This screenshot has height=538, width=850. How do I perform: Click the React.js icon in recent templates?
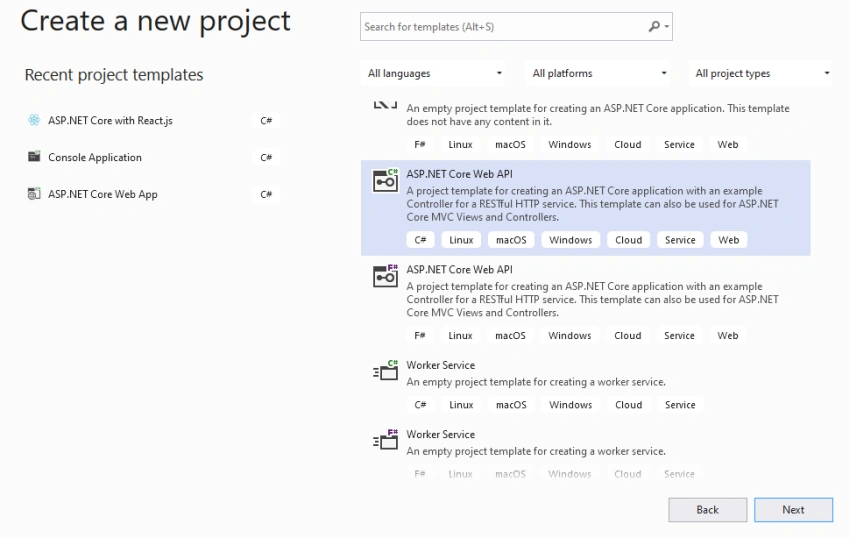pyautogui.click(x=34, y=120)
